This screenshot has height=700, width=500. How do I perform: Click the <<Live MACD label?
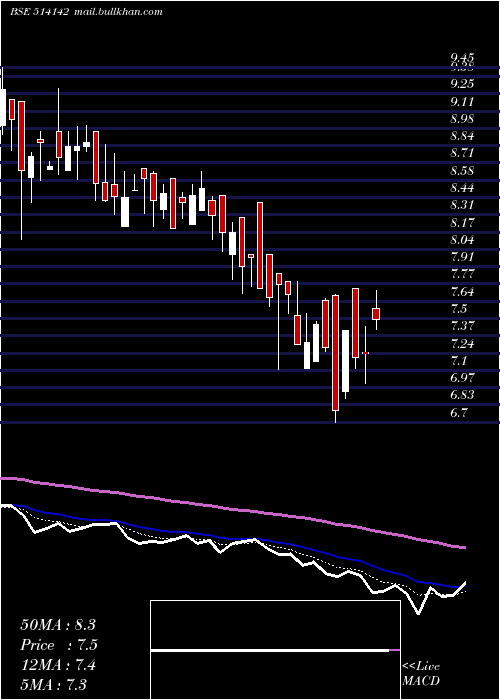coord(421,674)
